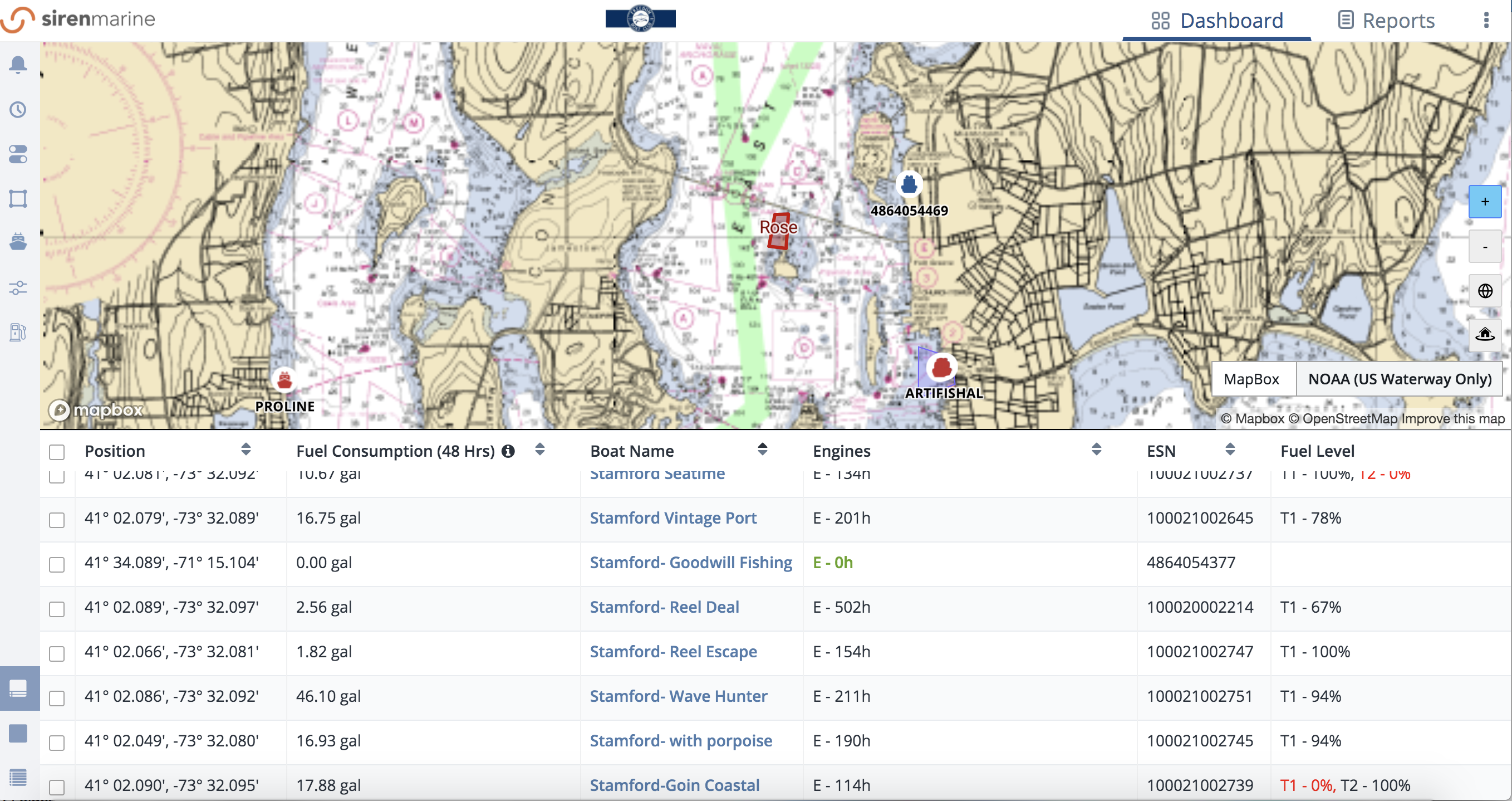Click the PROLINE boat marker on map
Viewport: 1512px width, 801px height.
[284, 380]
